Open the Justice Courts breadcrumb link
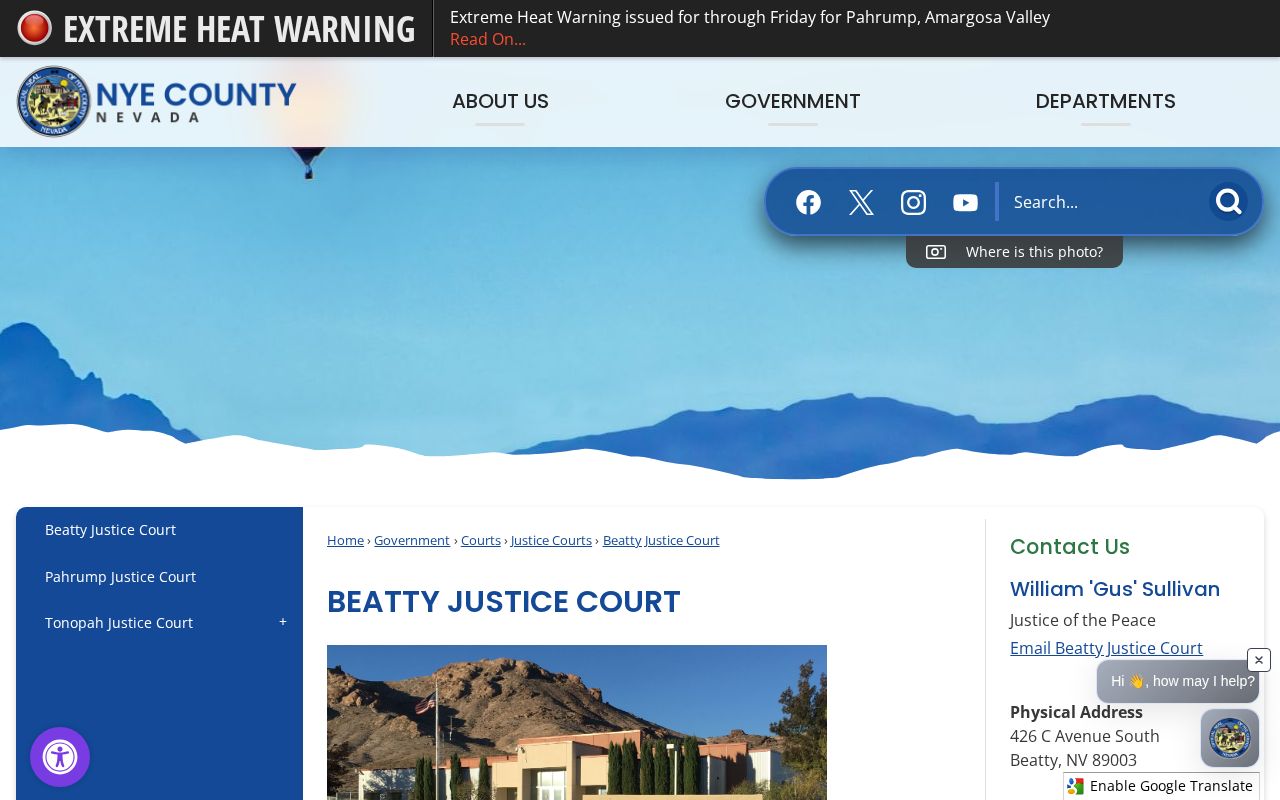Viewport: 1280px width, 800px height. click(551, 540)
